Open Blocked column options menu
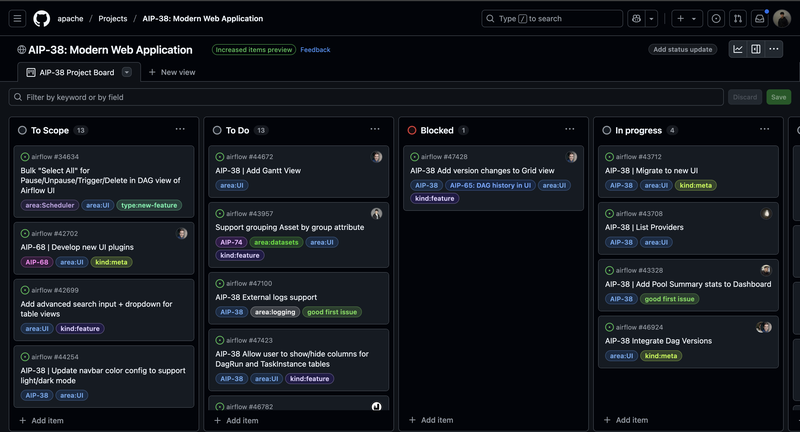Viewport: 800px width, 432px height. pos(570,129)
